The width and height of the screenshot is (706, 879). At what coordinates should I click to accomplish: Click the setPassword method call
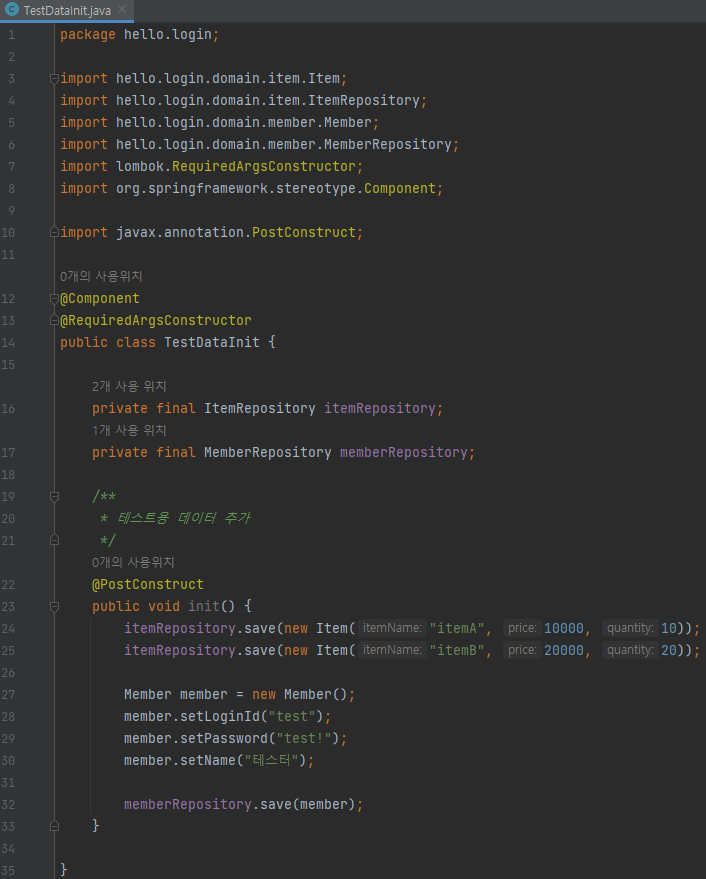pyautogui.click(x=224, y=738)
